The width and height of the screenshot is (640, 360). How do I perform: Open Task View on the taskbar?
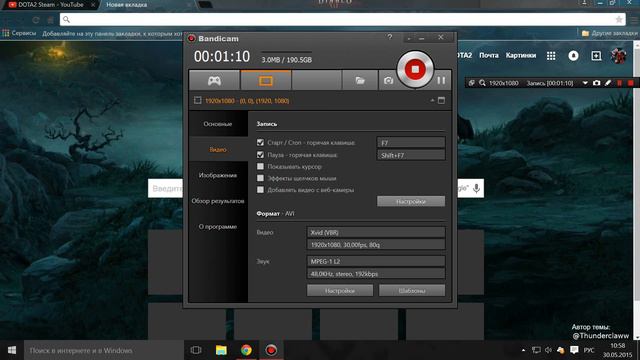point(196,350)
